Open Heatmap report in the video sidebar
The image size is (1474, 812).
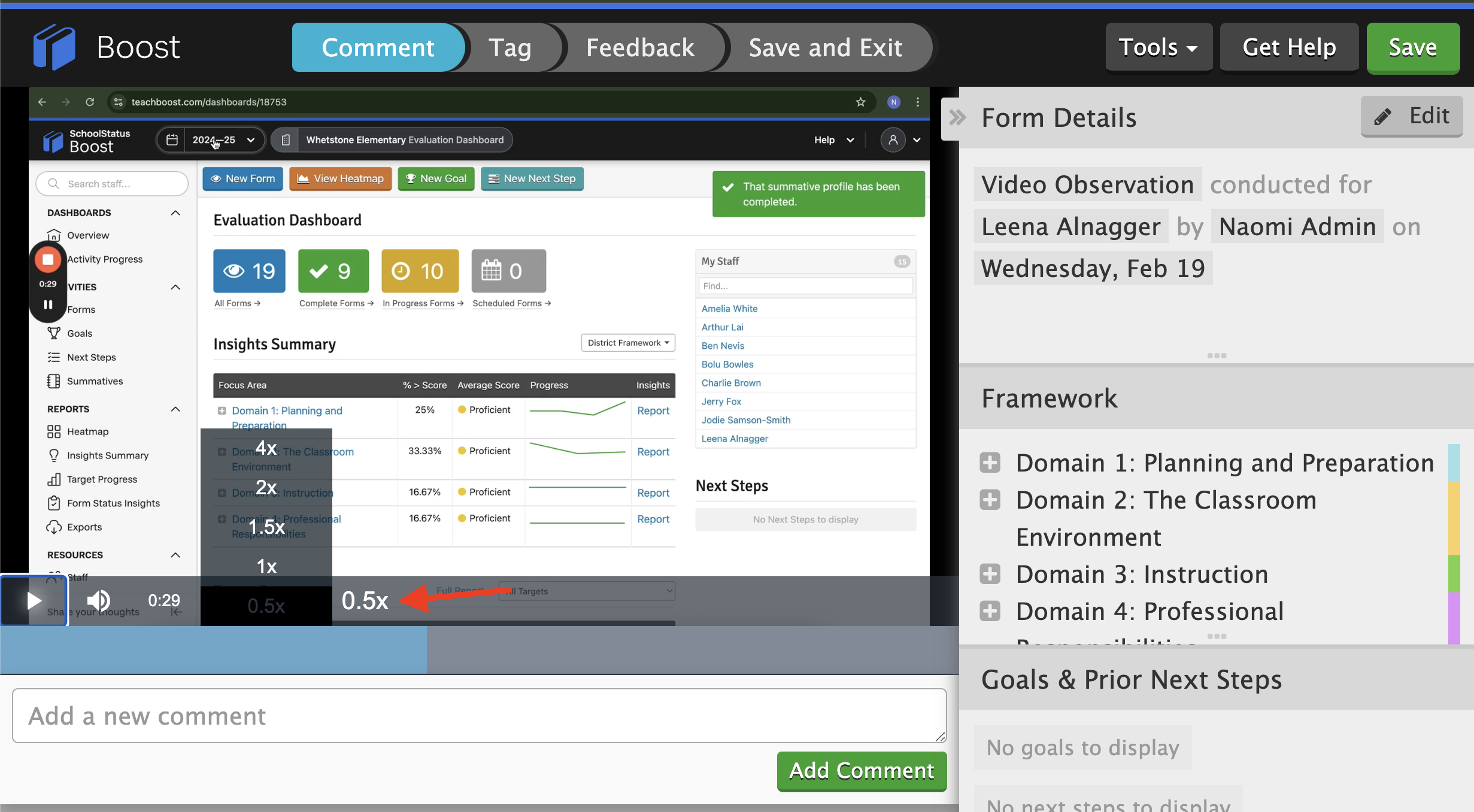(x=78, y=431)
